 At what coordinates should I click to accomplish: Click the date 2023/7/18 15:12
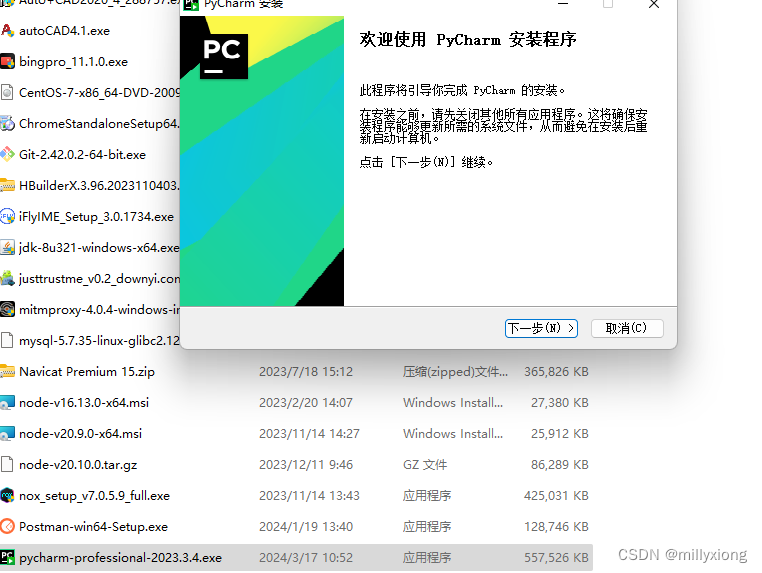click(306, 372)
